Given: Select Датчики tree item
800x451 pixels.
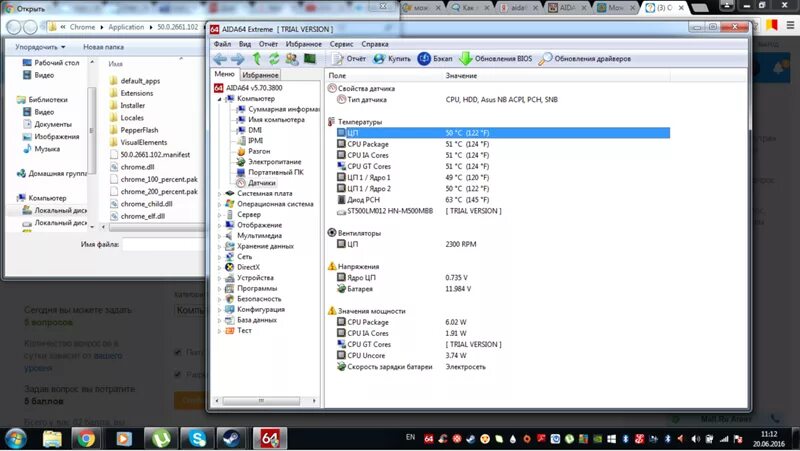Looking at the screenshot, I should 257,183.
